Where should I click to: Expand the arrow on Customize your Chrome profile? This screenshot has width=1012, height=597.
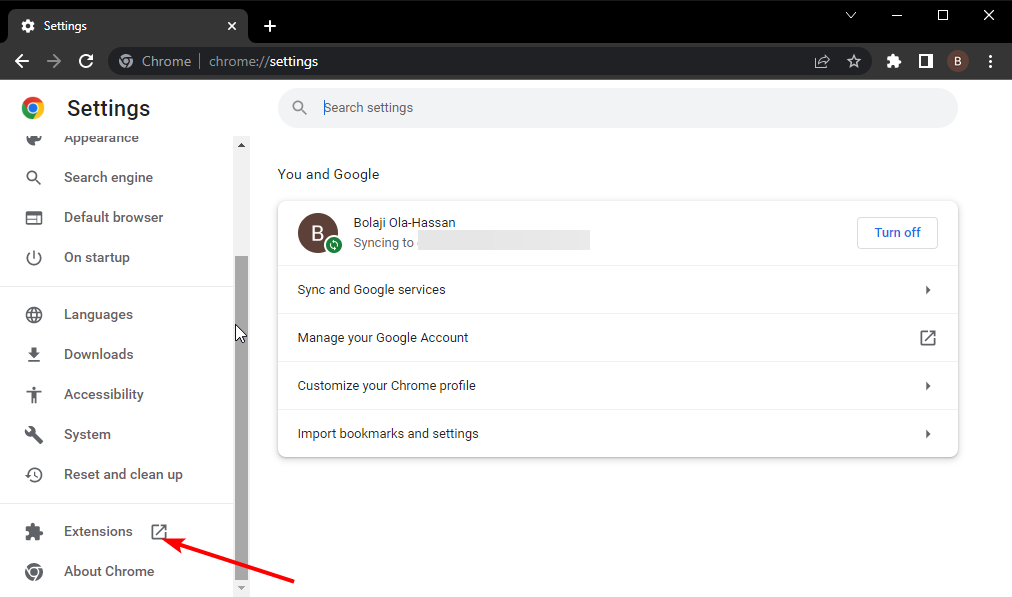[x=927, y=386]
